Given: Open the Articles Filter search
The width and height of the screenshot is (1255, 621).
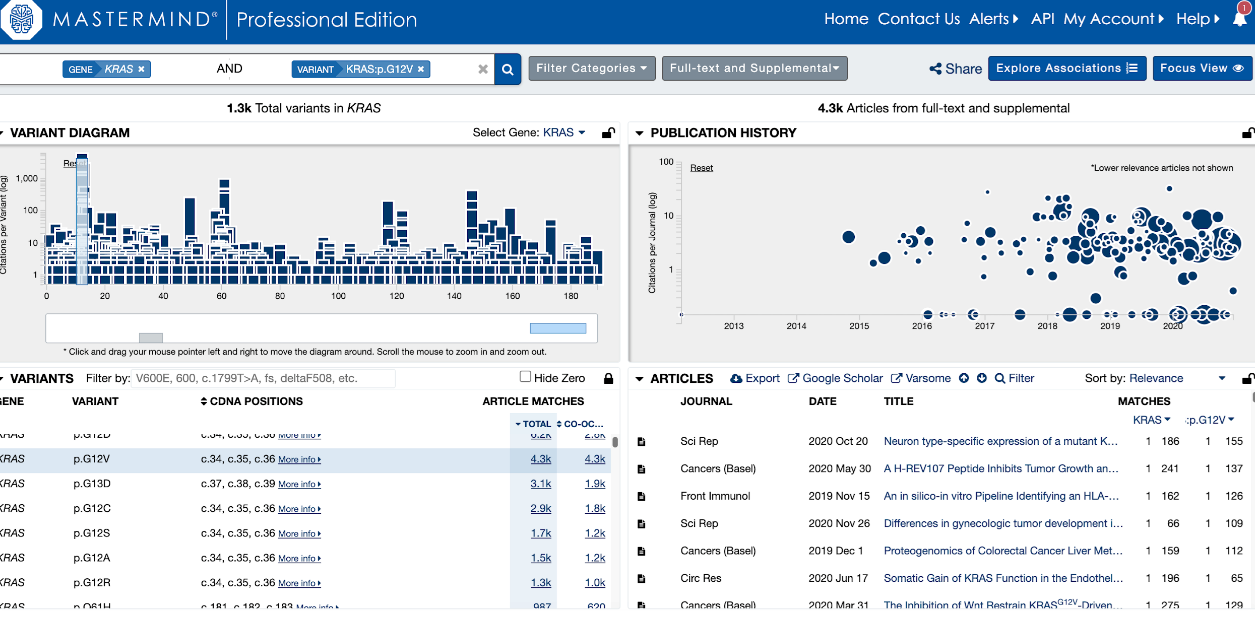Looking at the screenshot, I should (1014, 378).
